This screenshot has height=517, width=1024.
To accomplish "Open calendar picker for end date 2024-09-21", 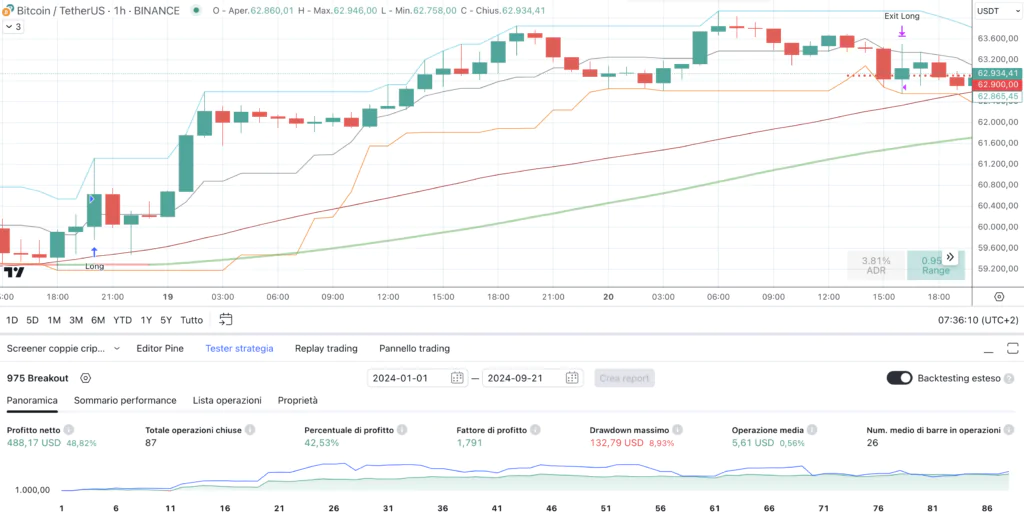I will (x=571, y=377).
